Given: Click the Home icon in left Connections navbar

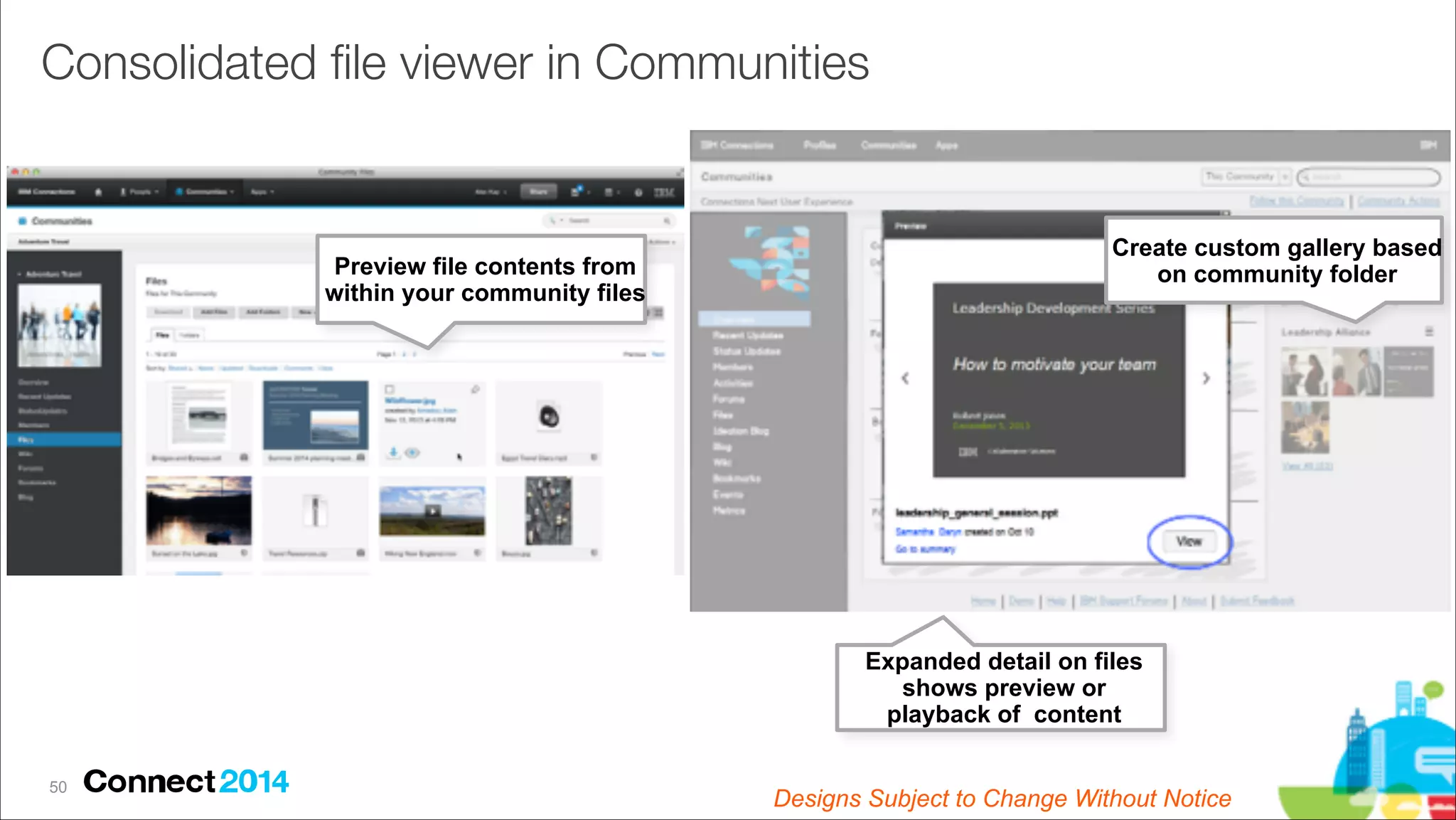Looking at the screenshot, I should [98, 192].
